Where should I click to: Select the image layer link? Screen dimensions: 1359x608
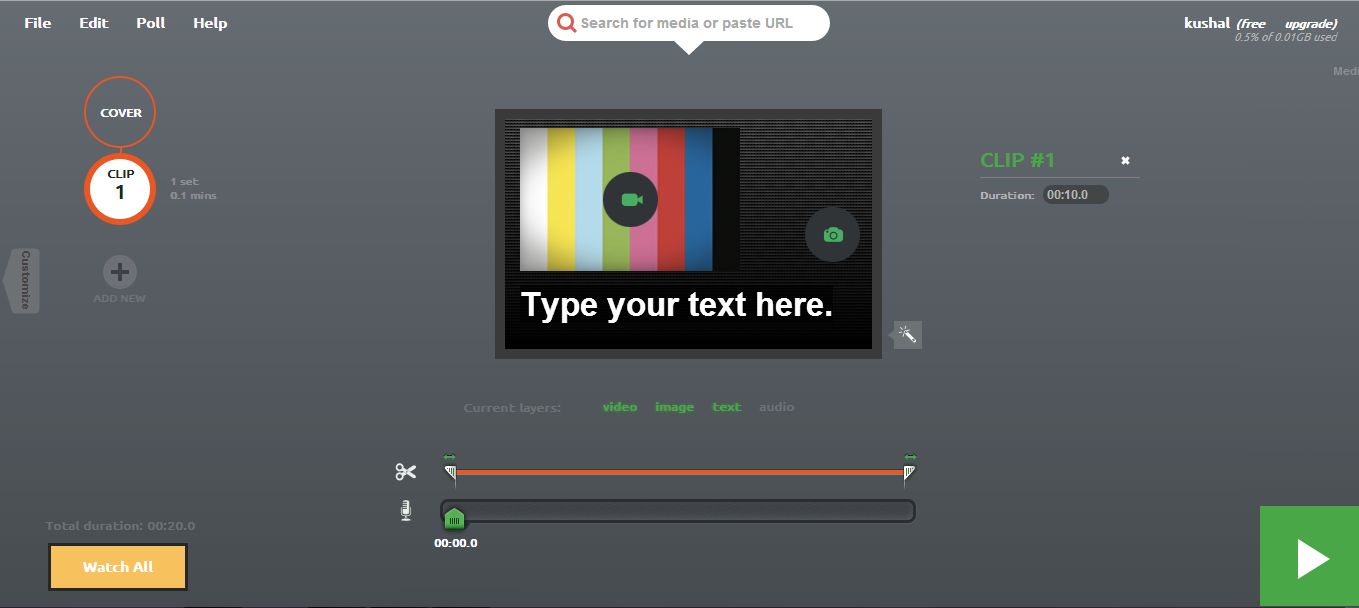pos(675,407)
